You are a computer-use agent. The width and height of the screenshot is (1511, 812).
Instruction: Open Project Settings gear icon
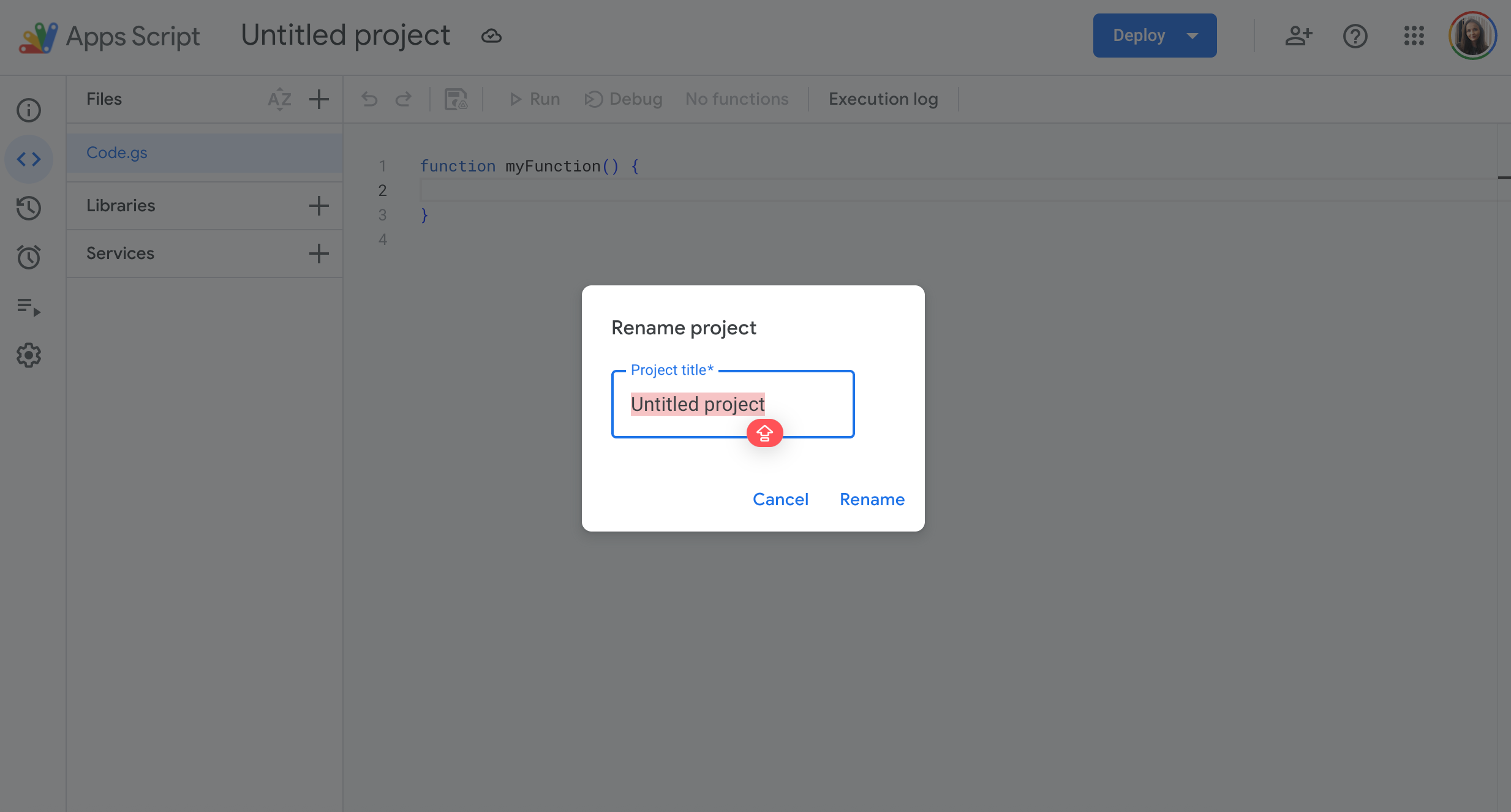[x=29, y=355]
